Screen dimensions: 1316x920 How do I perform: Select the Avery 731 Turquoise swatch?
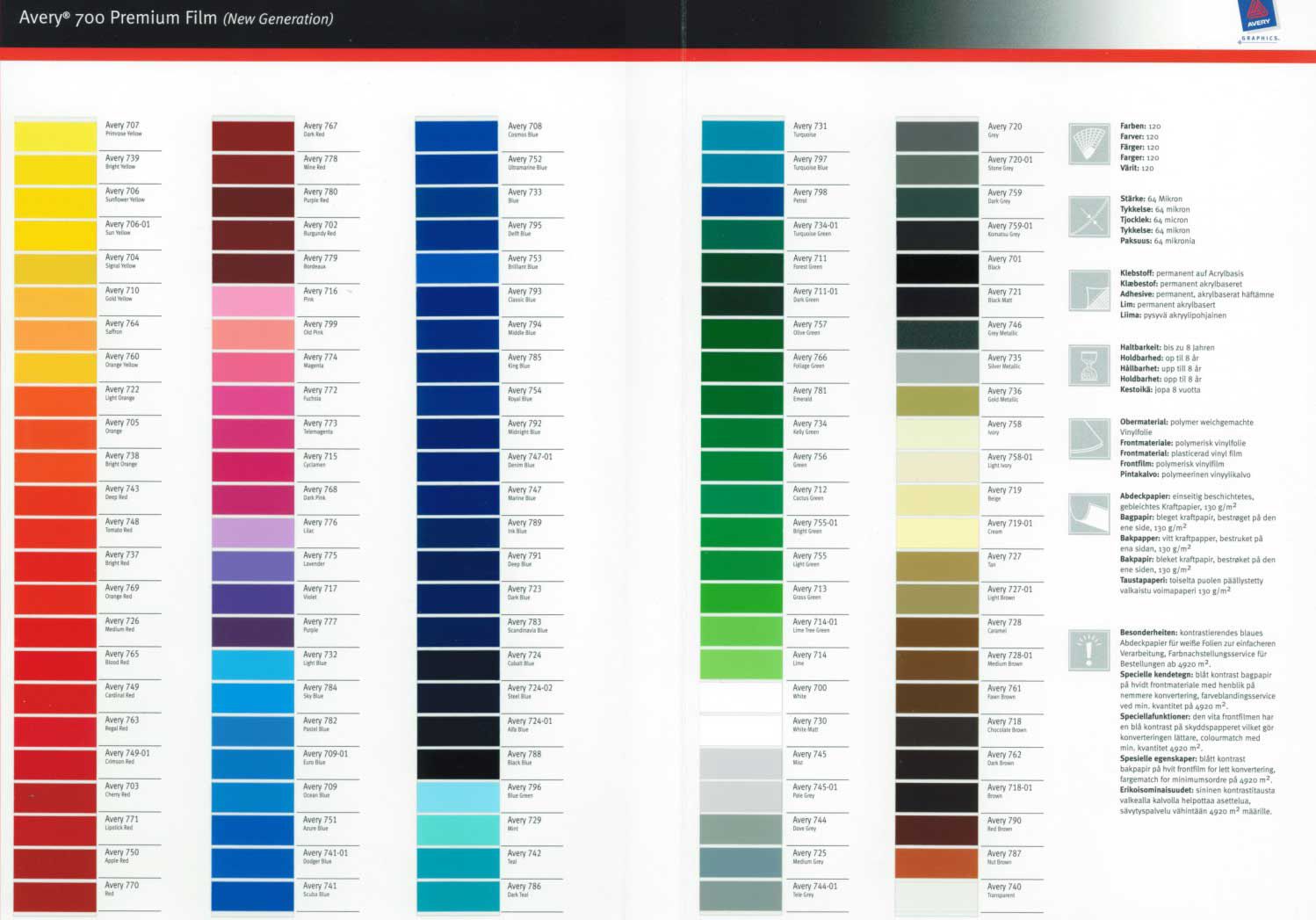(x=742, y=136)
